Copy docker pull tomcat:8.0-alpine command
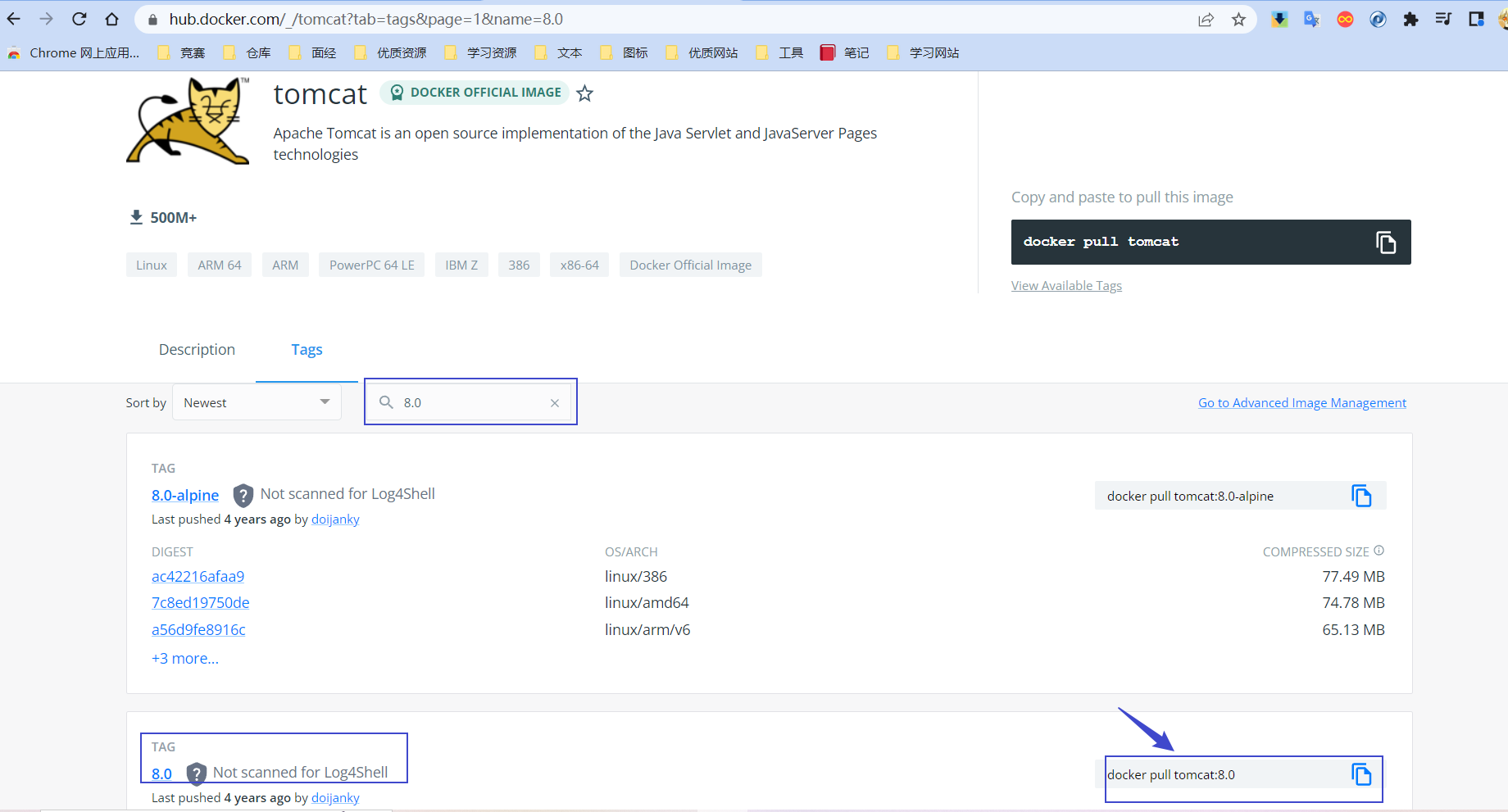Viewport: 1508px width, 812px height. point(1361,496)
